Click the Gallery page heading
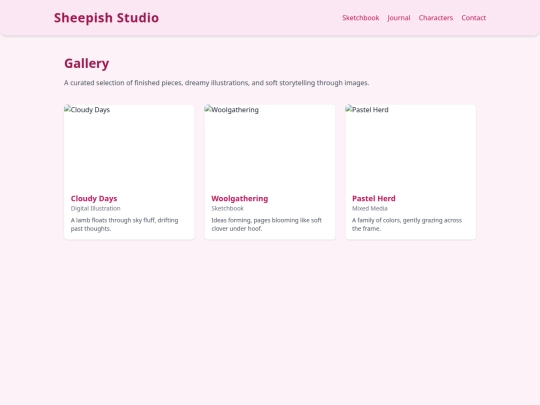Screen dimensions: 540x405 (x=86, y=63)
